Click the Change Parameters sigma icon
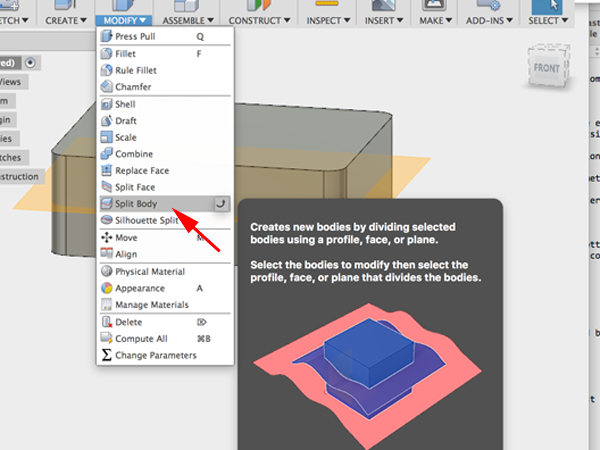Image resolution: width=600 pixels, height=450 pixels. pos(106,355)
